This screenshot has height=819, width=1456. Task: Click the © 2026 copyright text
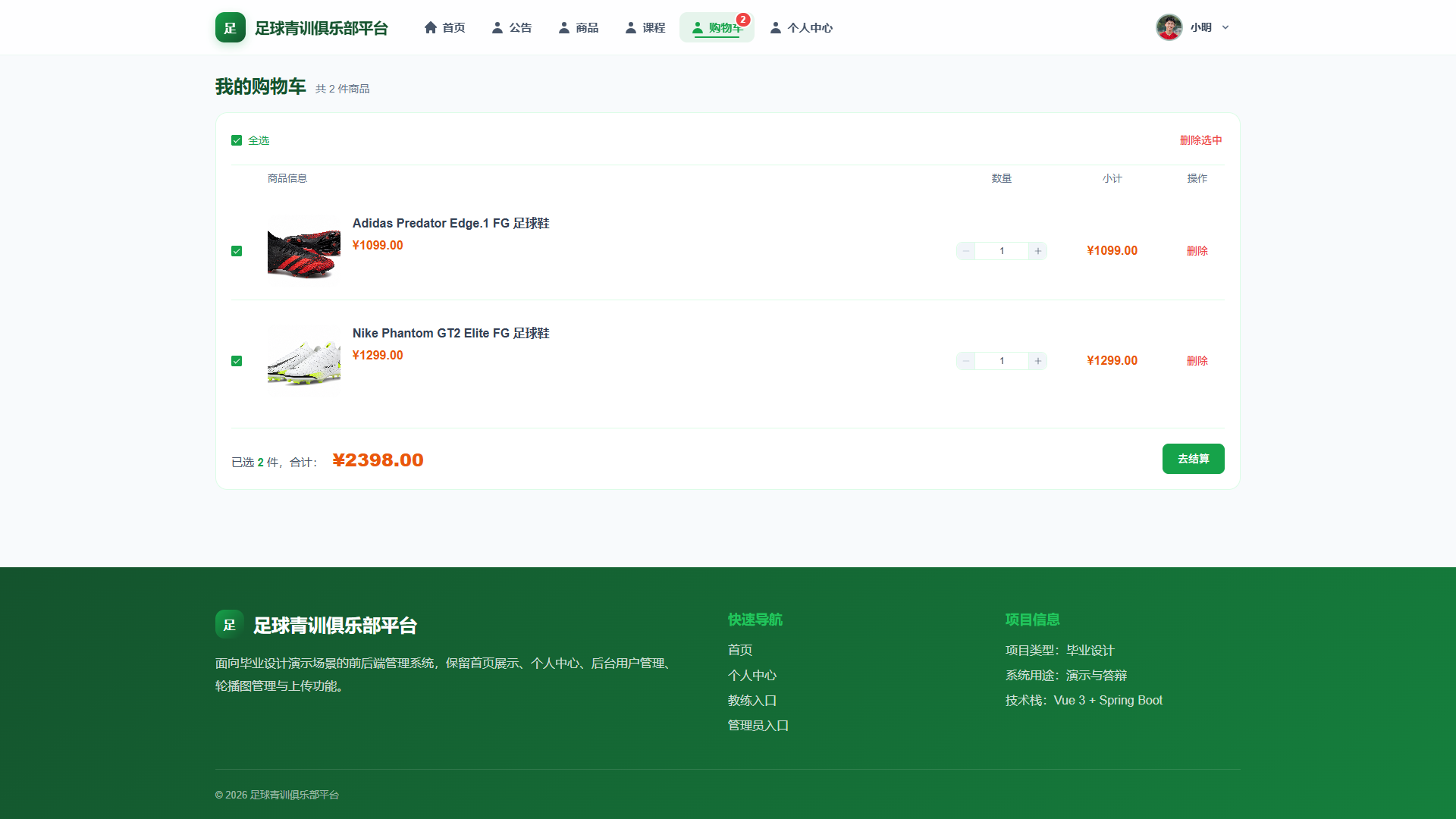pyautogui.click(x=277, y=795)
